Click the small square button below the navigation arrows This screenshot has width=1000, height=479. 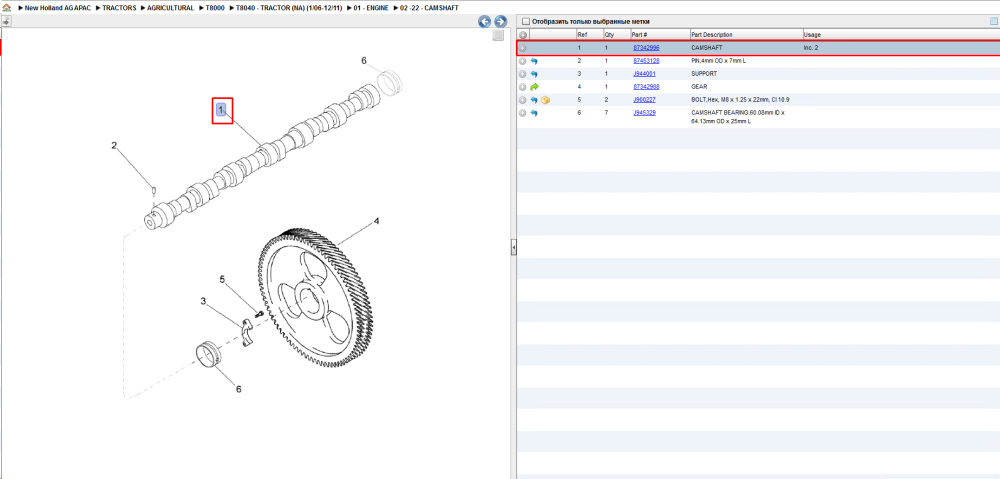tap(498, 36)
